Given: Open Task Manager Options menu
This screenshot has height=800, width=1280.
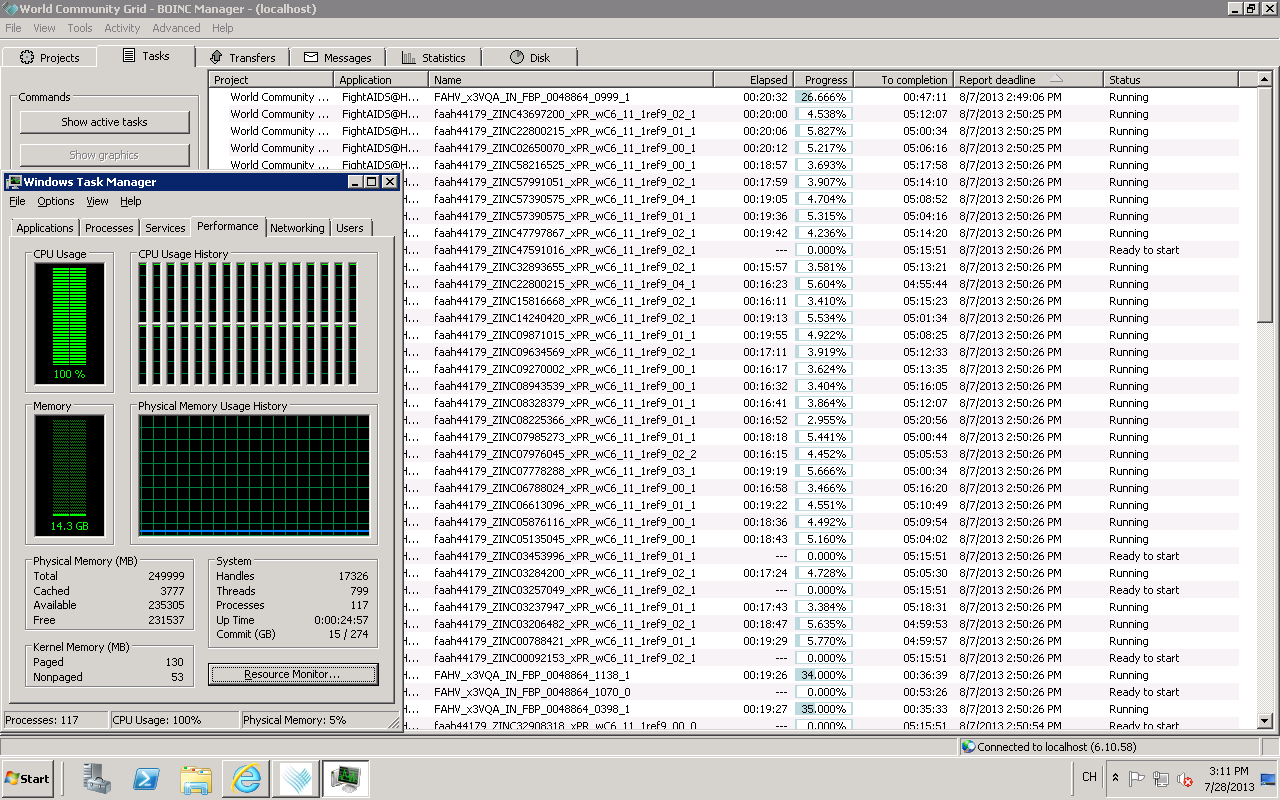Looking at the screenshot, I should click(56, 201).
